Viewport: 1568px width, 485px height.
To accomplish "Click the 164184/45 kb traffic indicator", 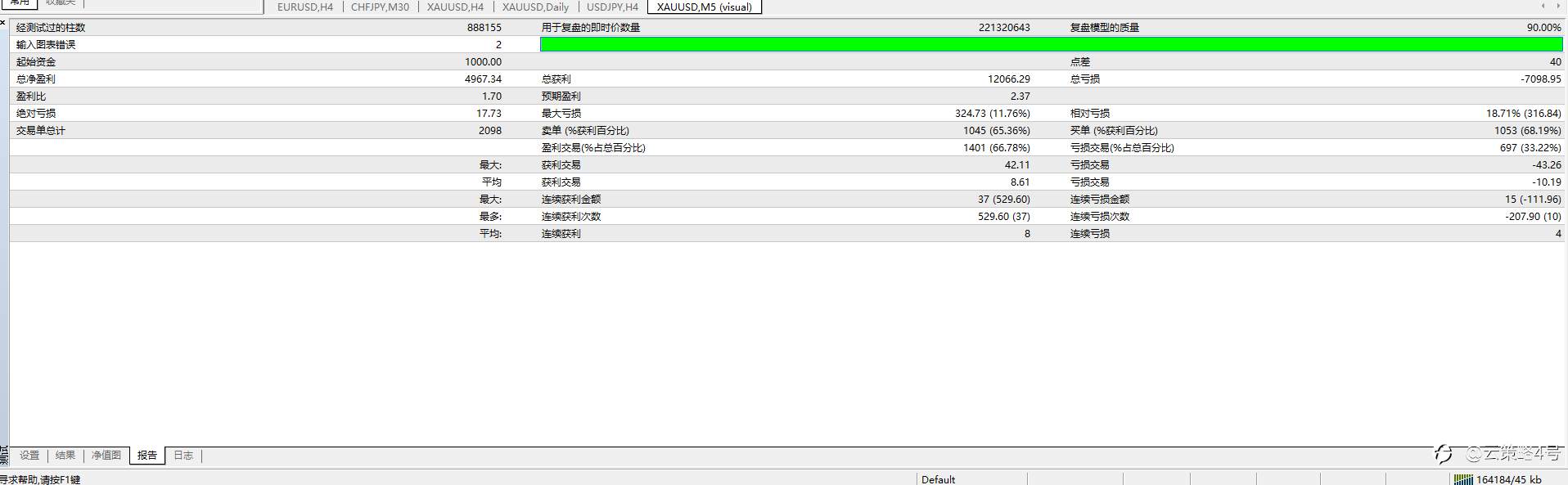I will [1508, 479].
